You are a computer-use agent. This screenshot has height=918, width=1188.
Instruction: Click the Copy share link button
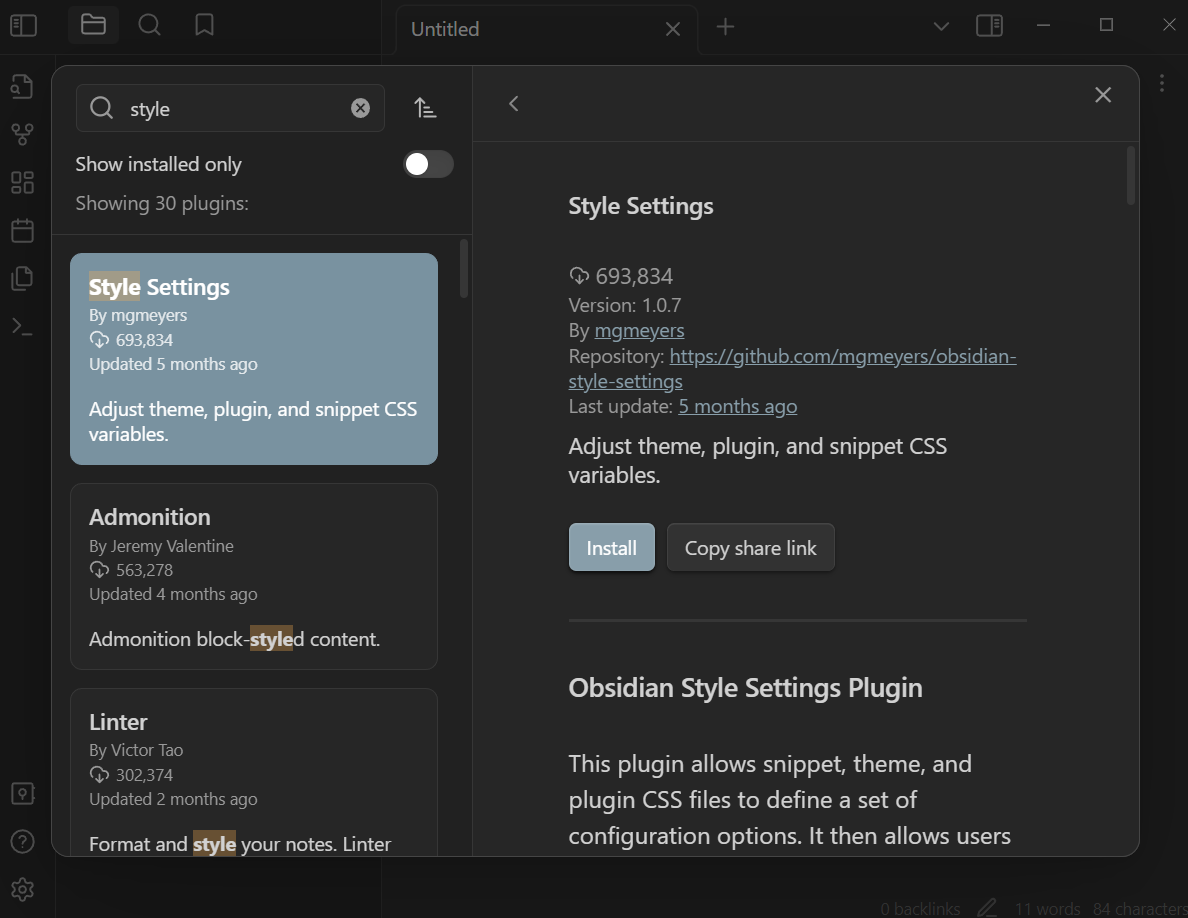pos(750,548)
